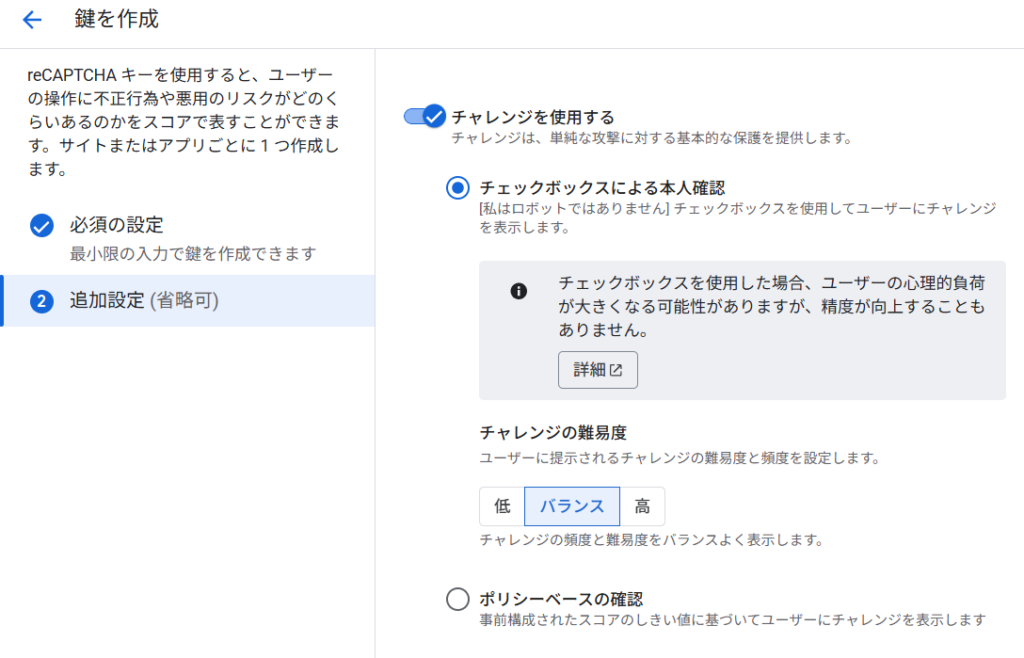Select ポリシーベースの確認 radio button
The height and width of the screenshot is (658, 1024).
click(x=457, y=599)
